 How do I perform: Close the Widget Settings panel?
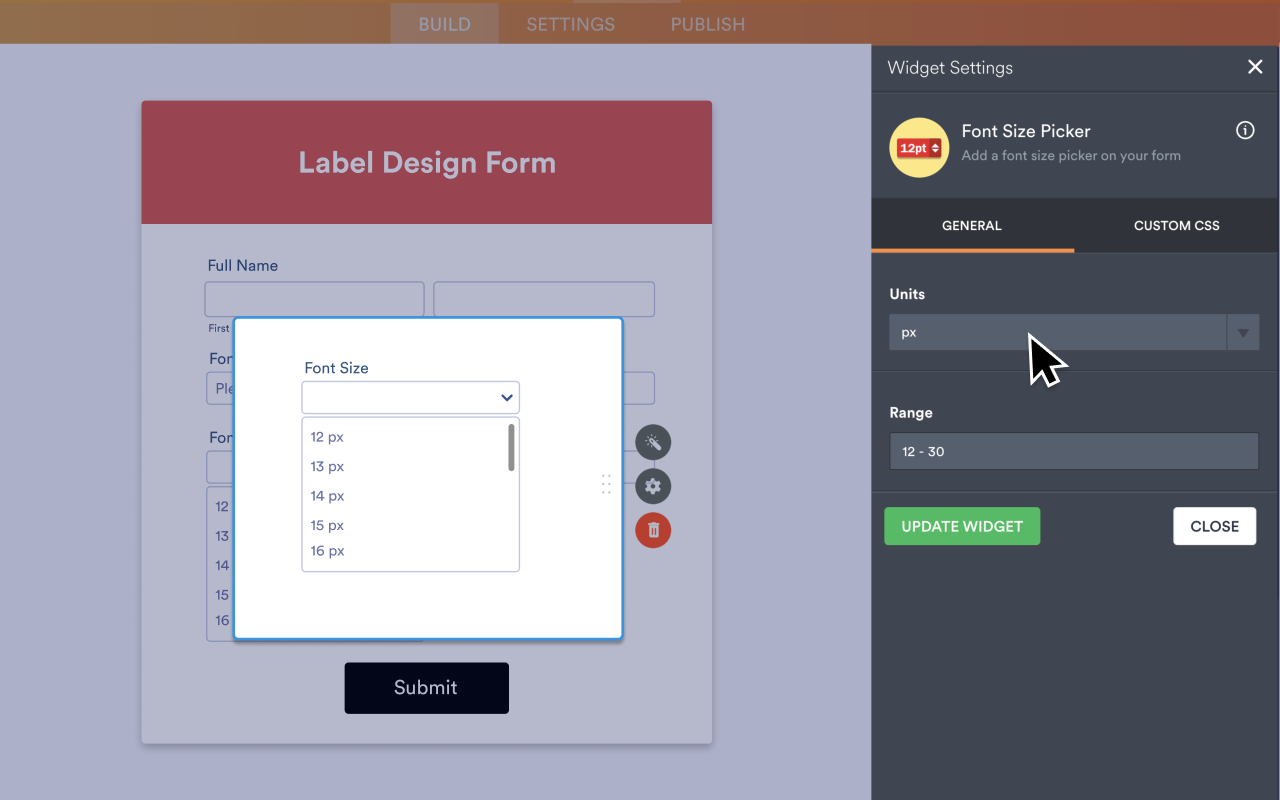[x=1255, y=67]
